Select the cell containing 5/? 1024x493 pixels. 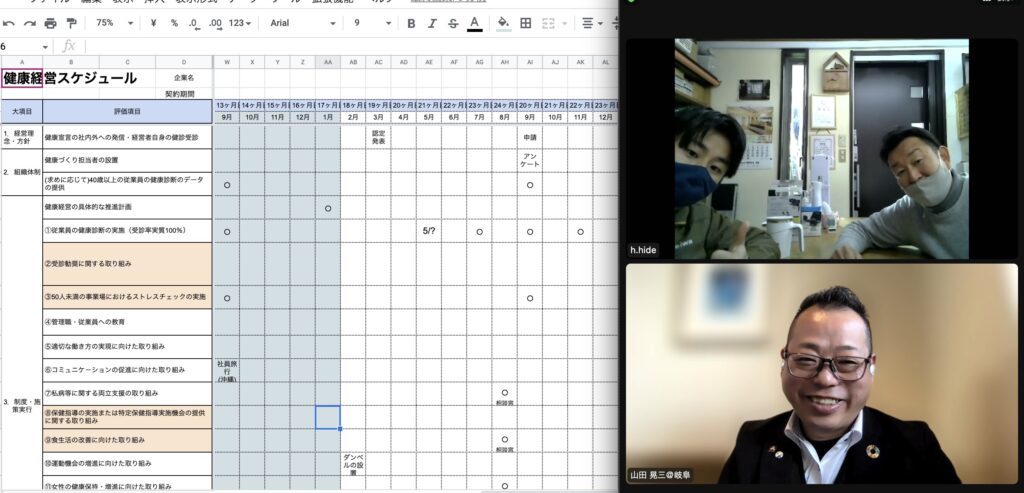click(428, 231)
